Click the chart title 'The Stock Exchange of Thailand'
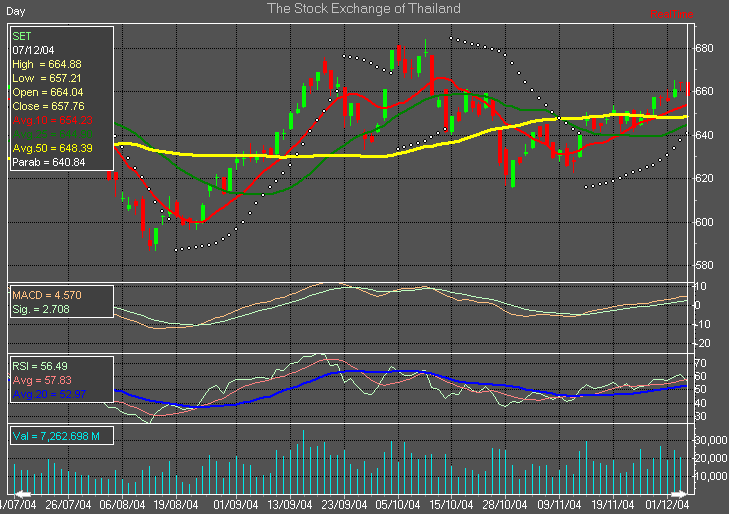 tap(364, 8)
